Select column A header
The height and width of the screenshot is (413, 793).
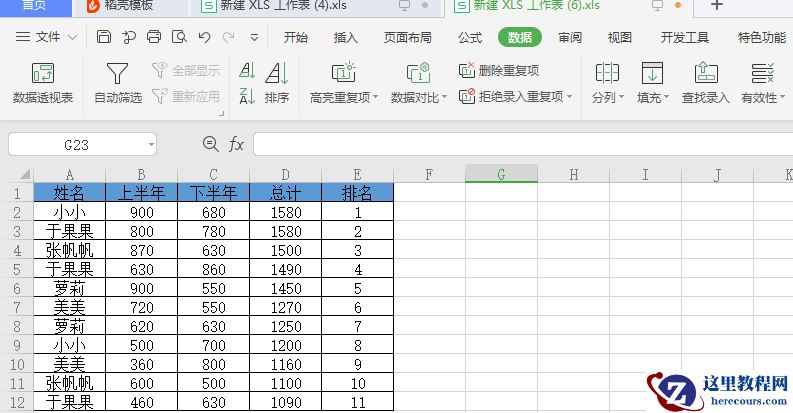[x=69, y=174]
